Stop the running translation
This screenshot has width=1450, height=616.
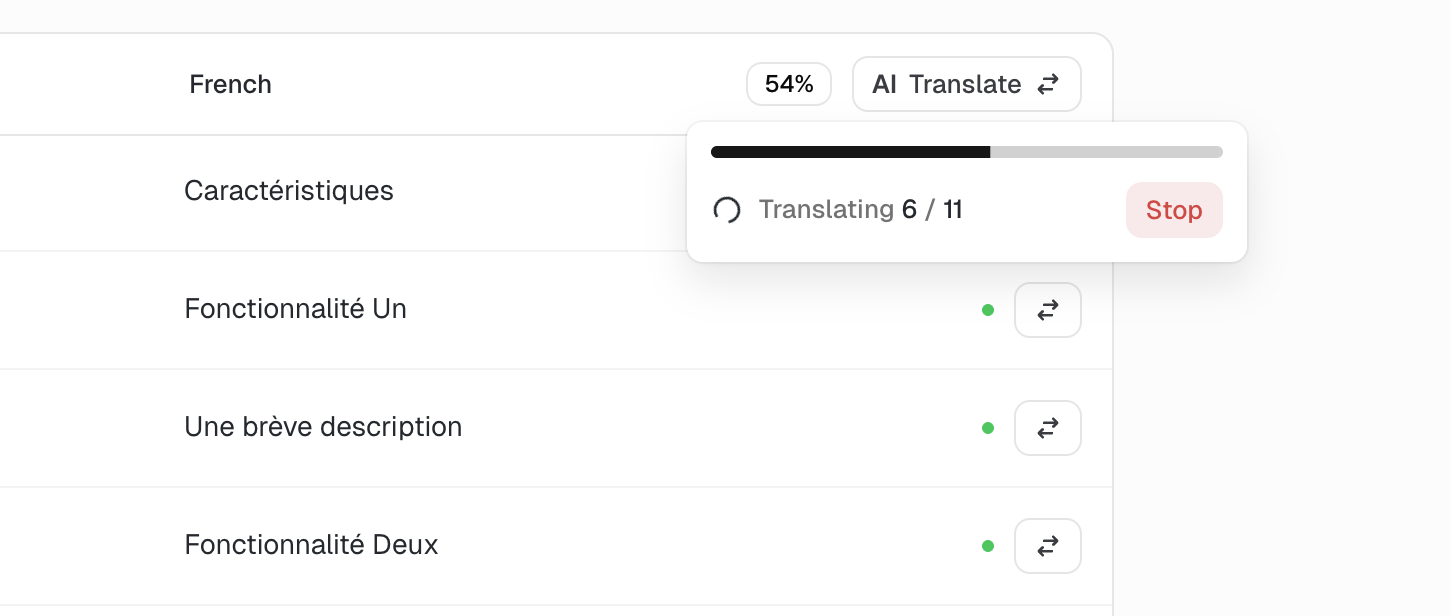click(x=1173, y=210)
